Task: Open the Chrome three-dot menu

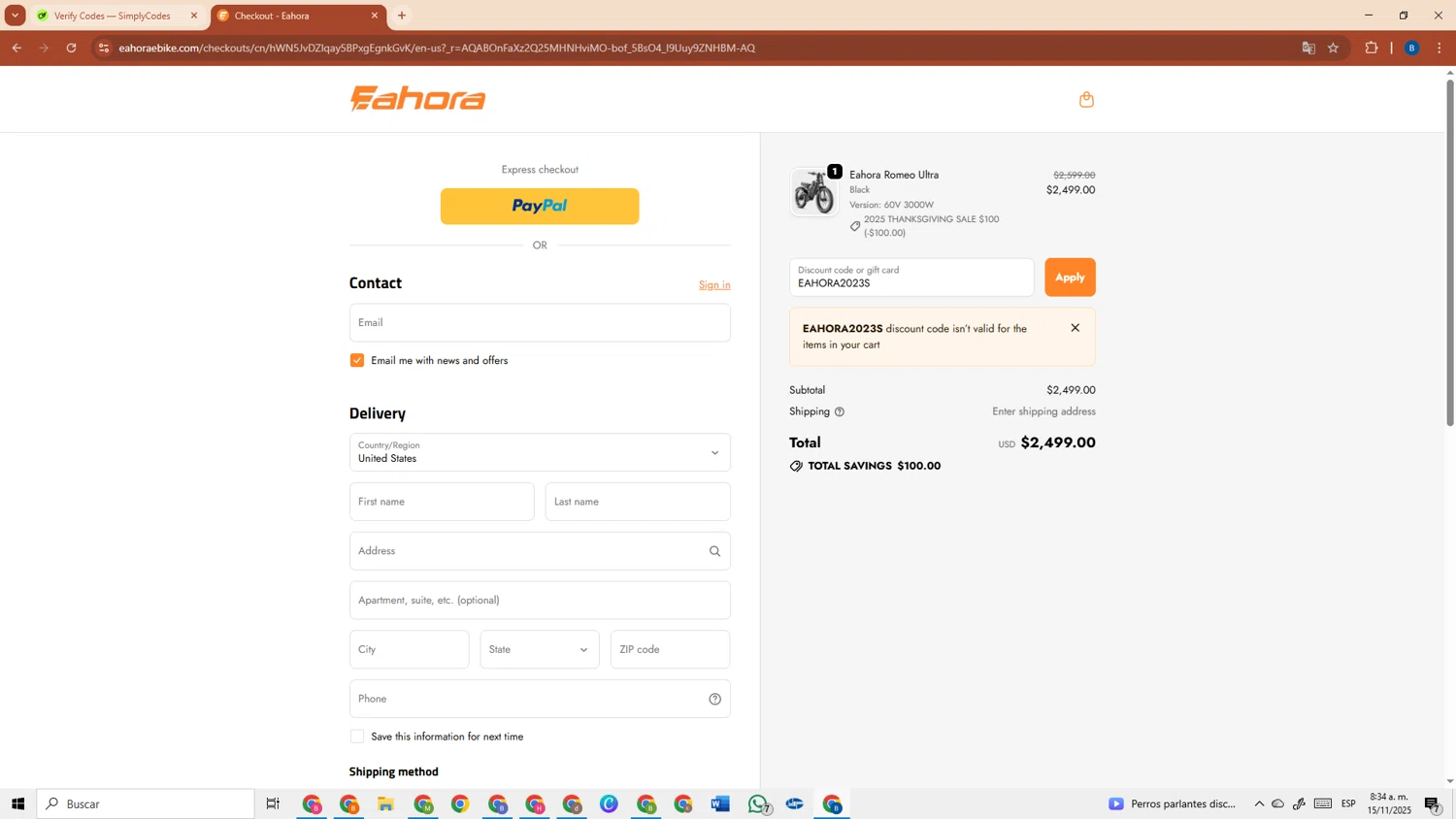Action: point(1439,48)
